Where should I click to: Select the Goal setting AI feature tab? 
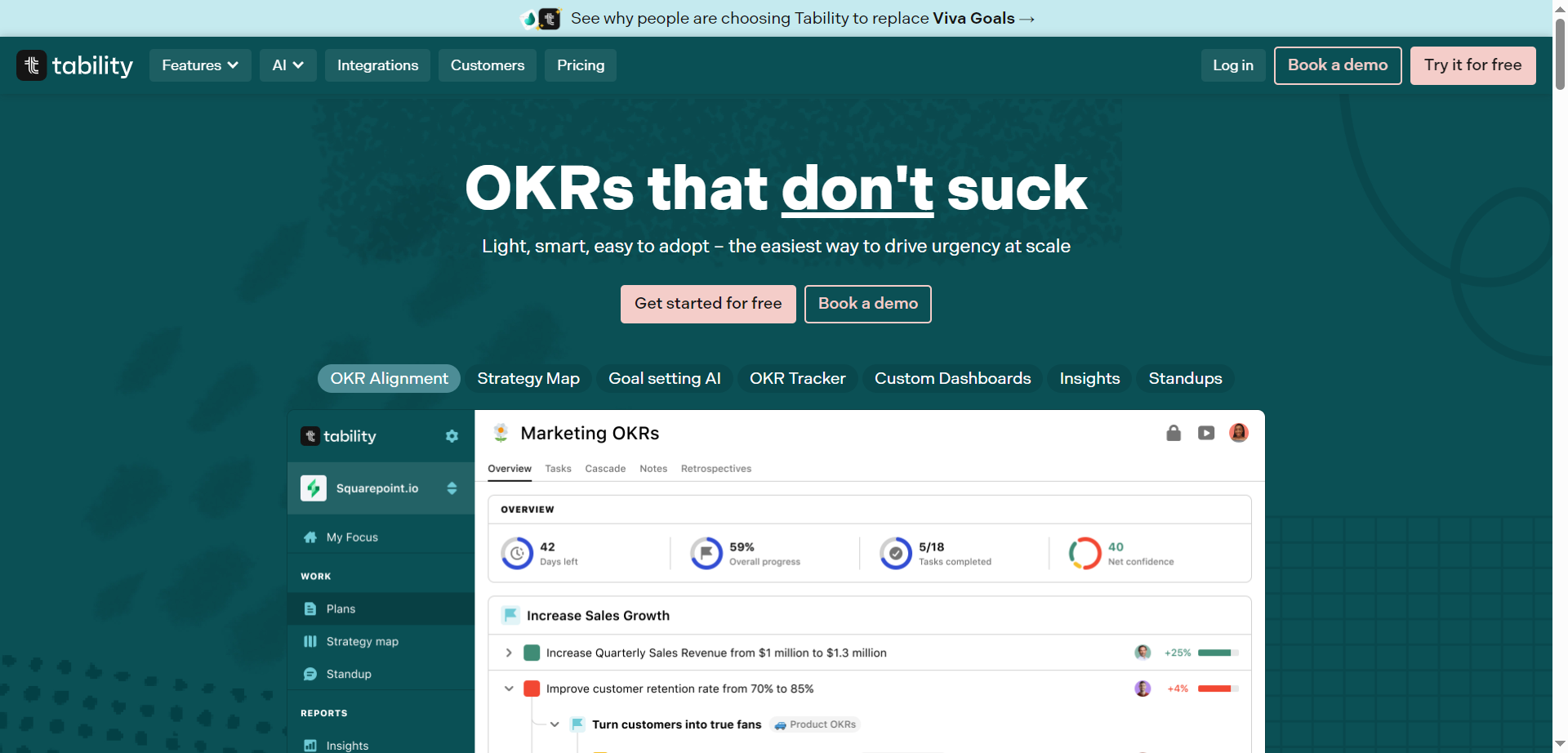tap(665, 378)
